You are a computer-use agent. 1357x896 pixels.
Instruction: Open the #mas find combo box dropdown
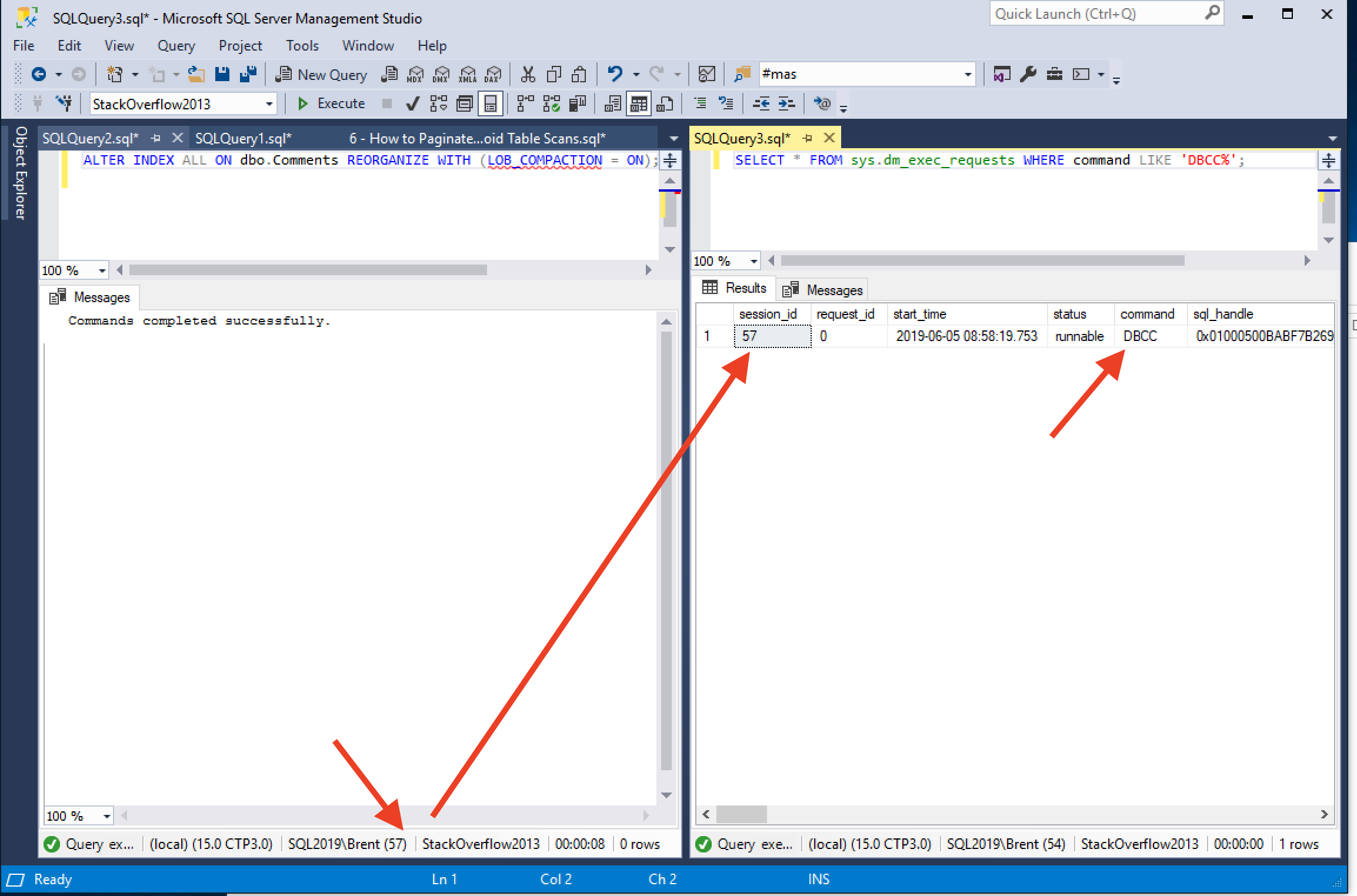pyautogui.click(x=968, y=74)
